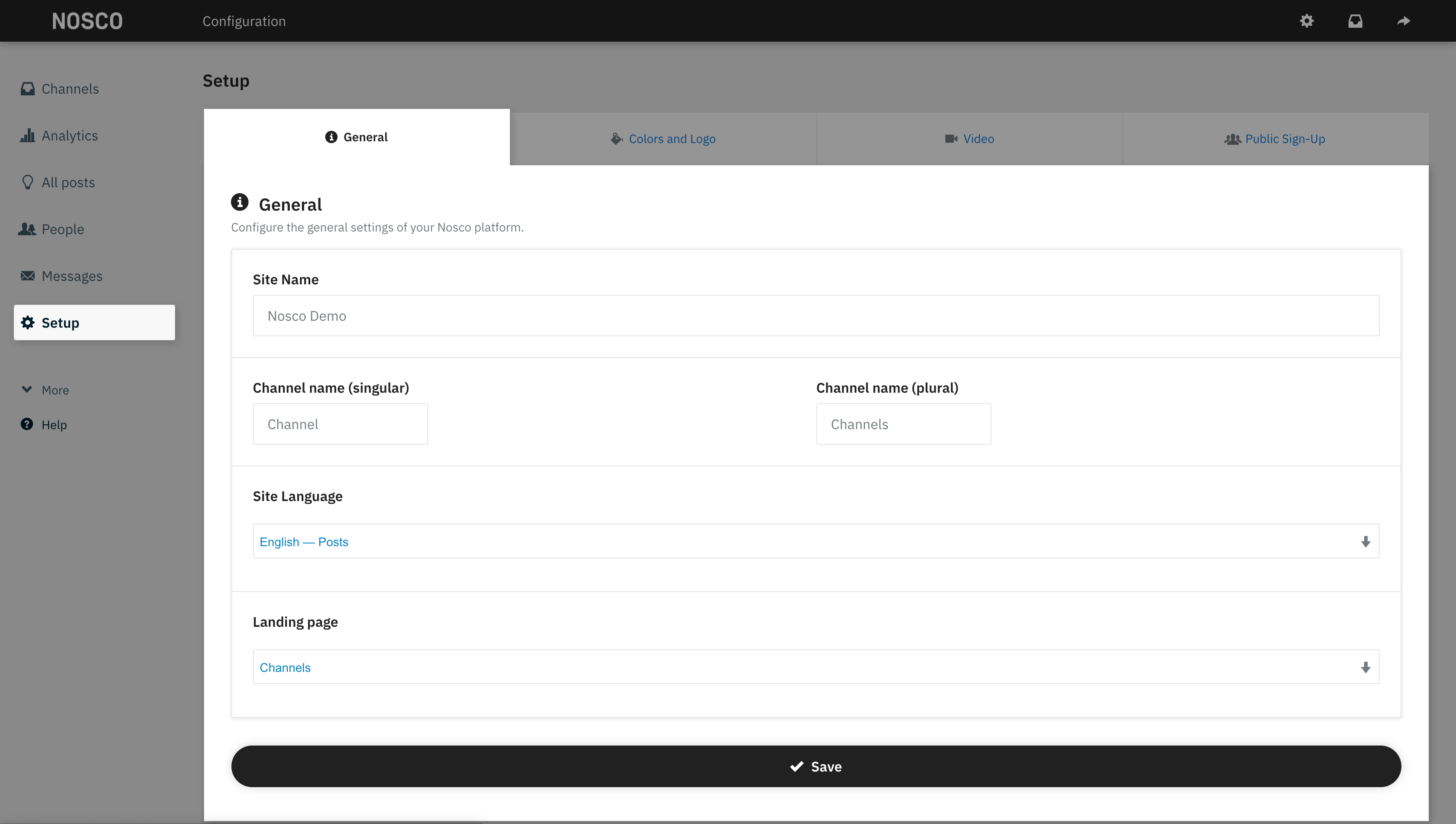Click the Landing page label
This screenshot has width=1456, height=824.
tap(295, 622)
